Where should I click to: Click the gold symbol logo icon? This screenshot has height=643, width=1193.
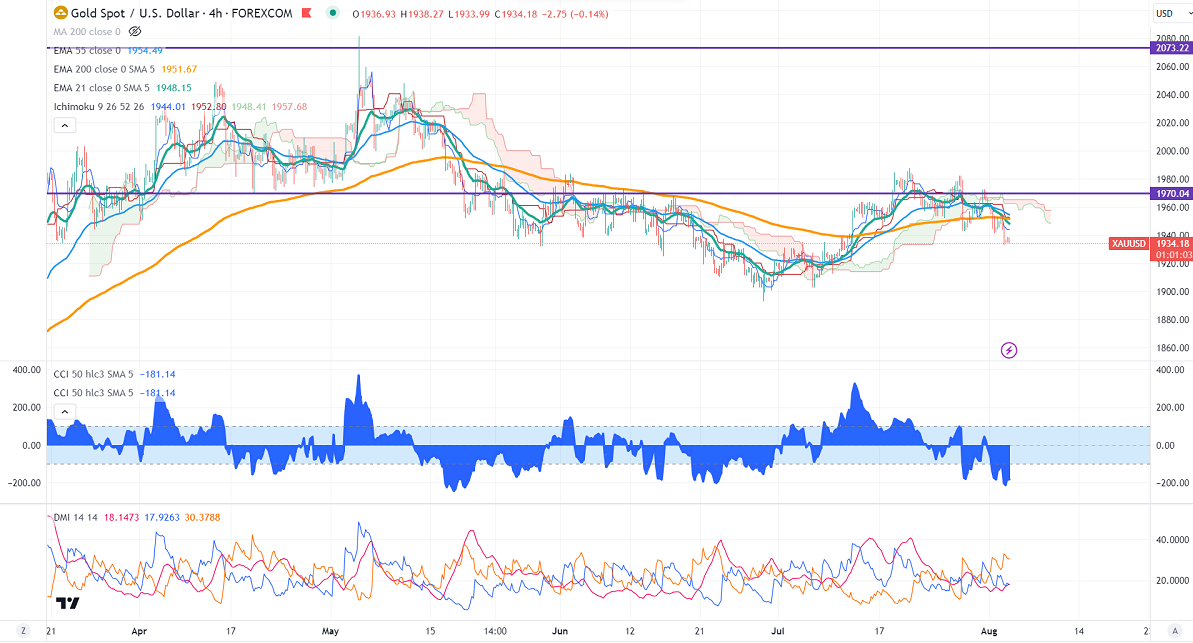[60, 13]
